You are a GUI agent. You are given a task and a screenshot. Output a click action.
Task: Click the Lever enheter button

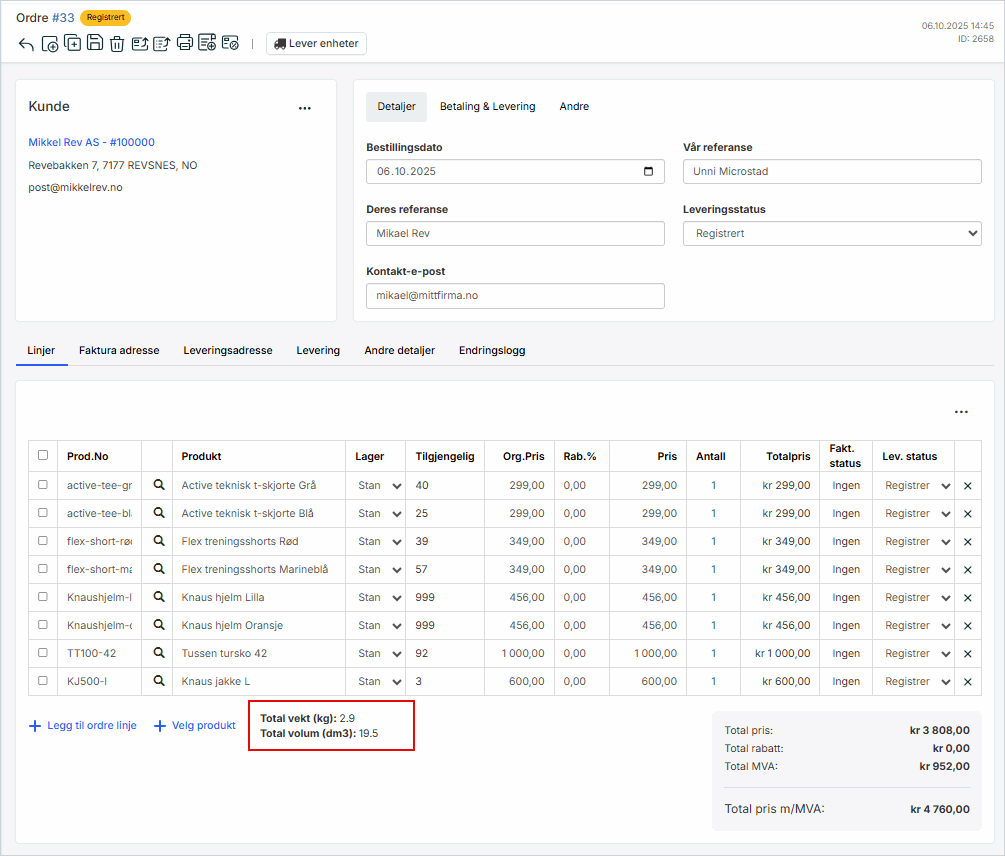(316, 44)
